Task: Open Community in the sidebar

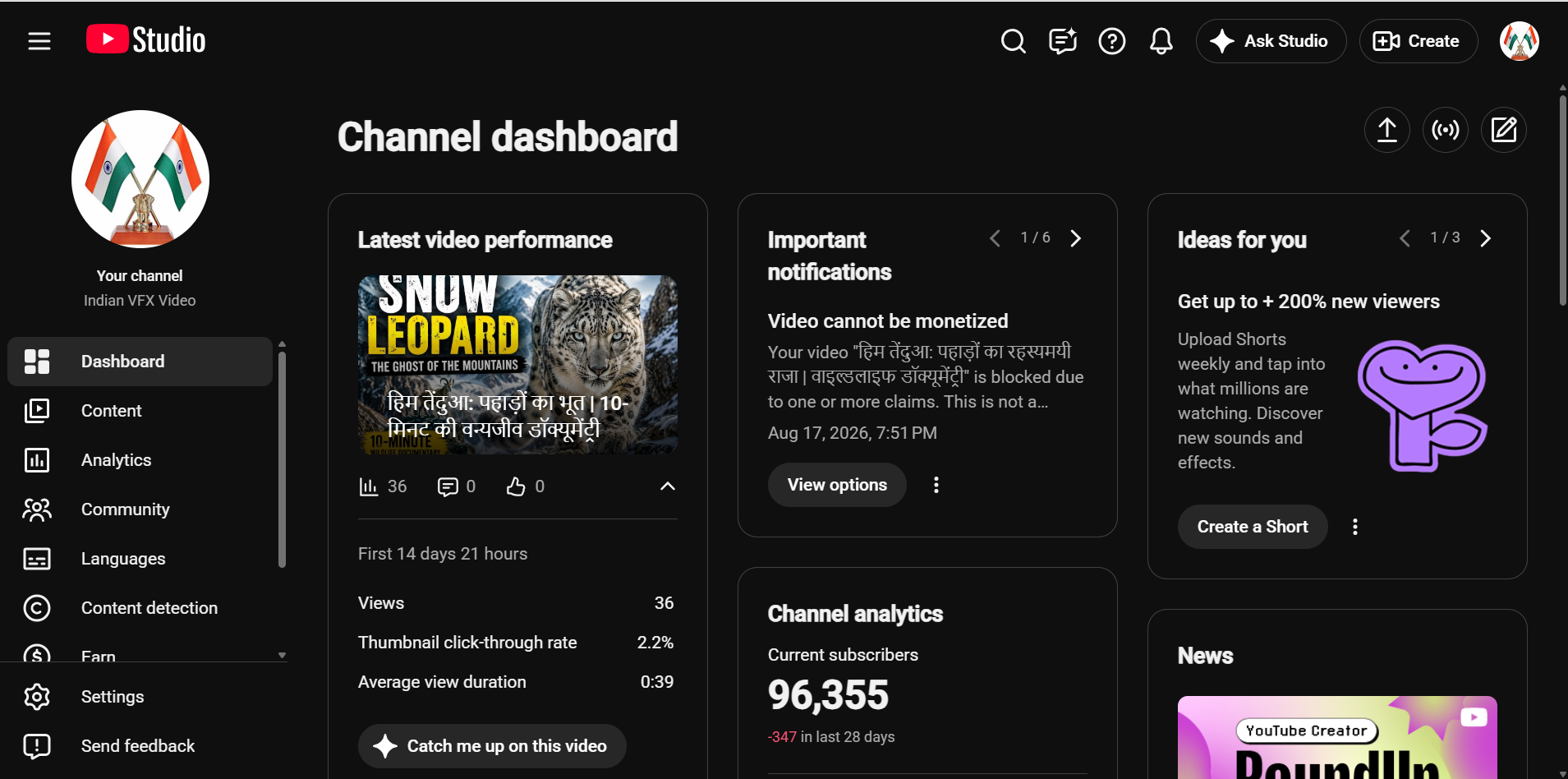Action: 140,509
